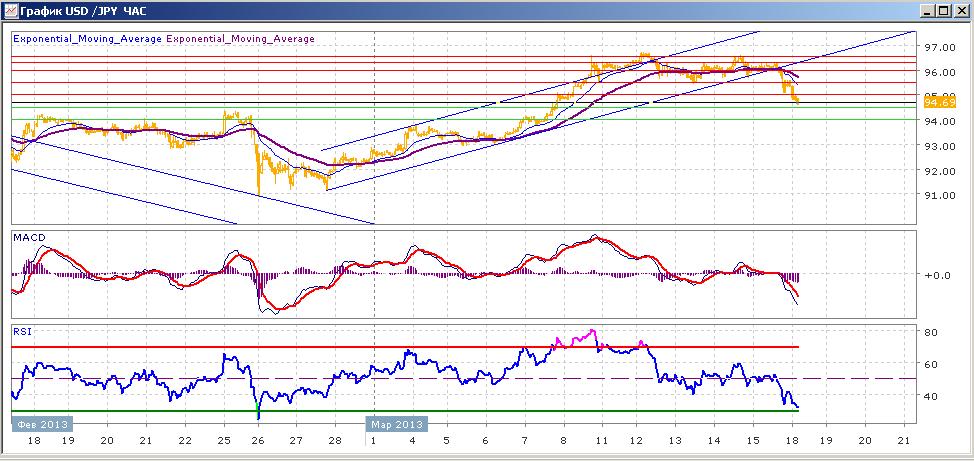Screen dimensions: 974x461
Task: Click the 80 level on RSI axis
Action: pyautogui.click(x=931, y=332)
